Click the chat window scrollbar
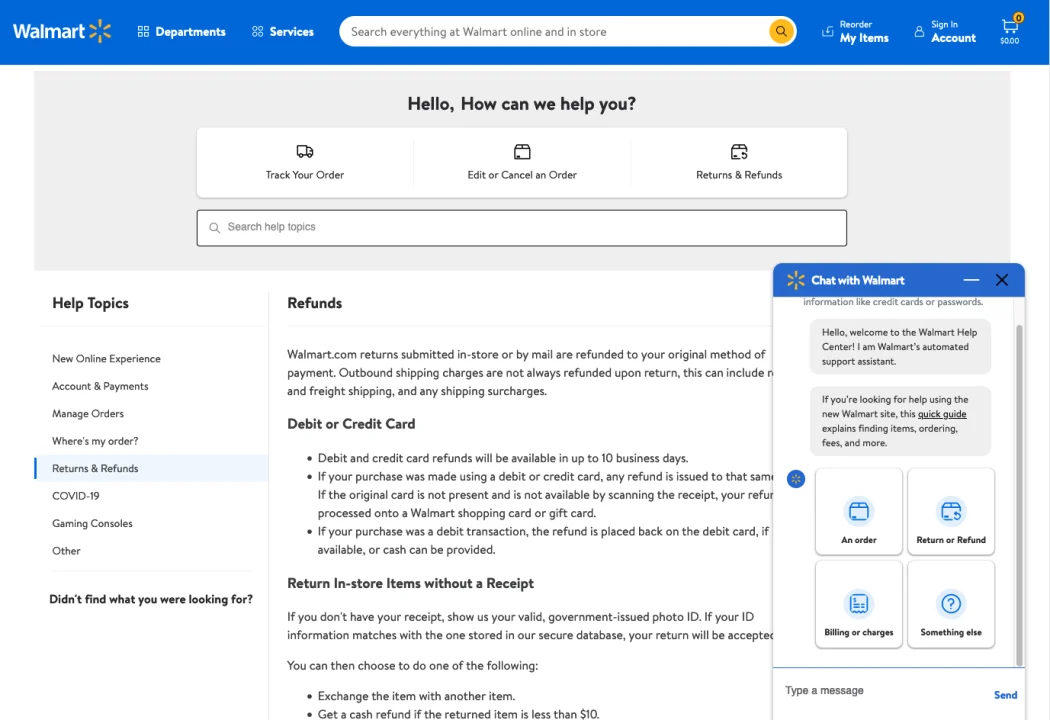This screenshot has height=720, width=1050. [x=1019, y=495]
